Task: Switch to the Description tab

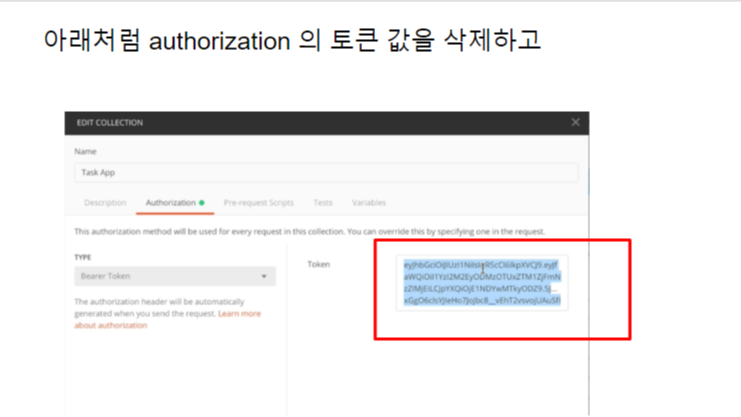Action: (x=105, y=203)
